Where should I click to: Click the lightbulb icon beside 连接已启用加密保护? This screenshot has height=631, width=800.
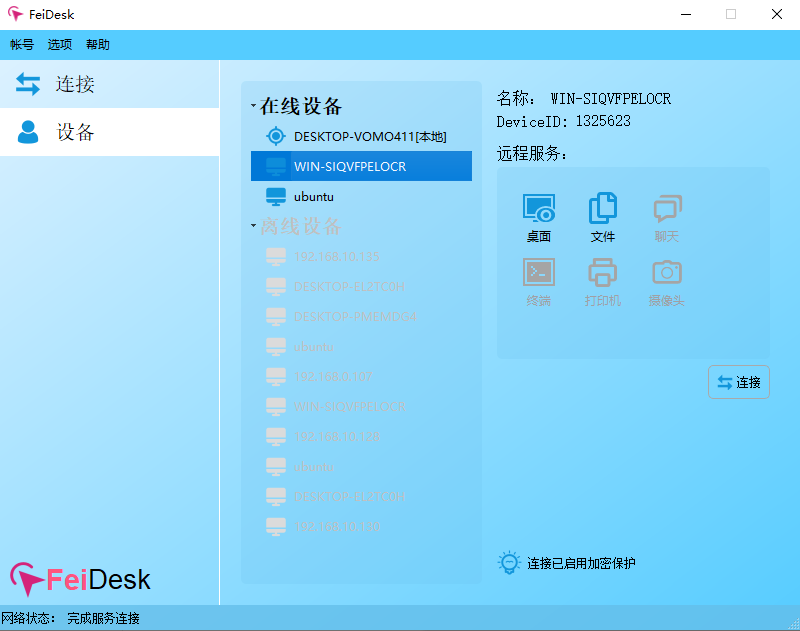click(509, 563)
